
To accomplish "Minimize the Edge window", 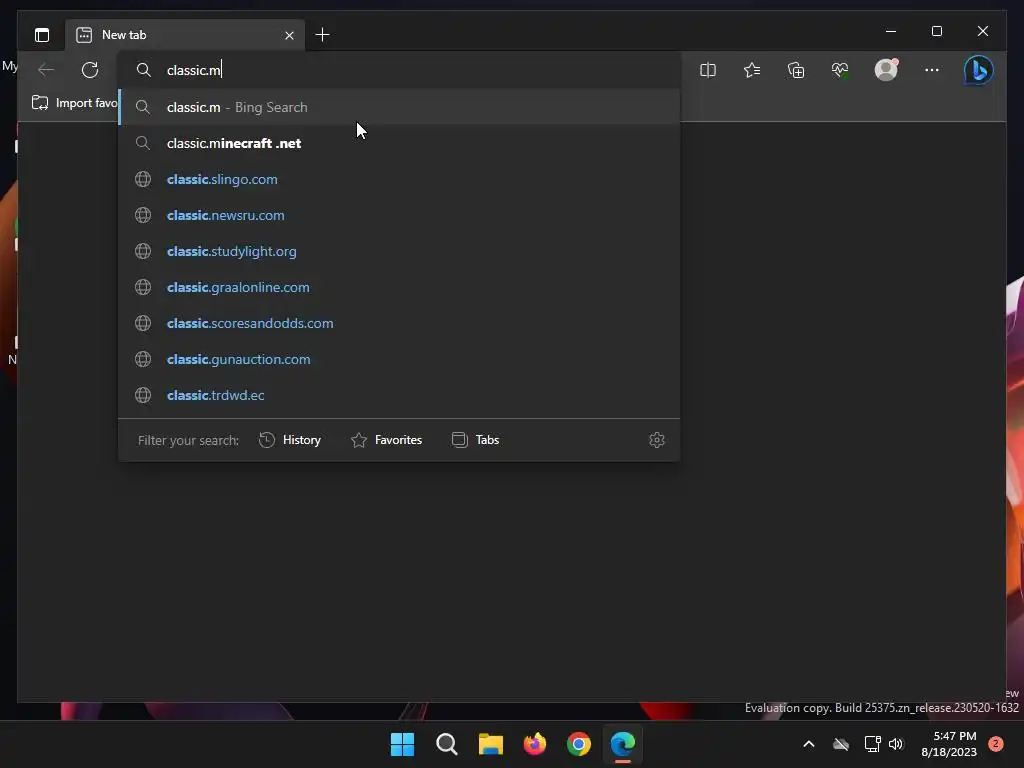I will pyautogui.click(x=891, y=31).
